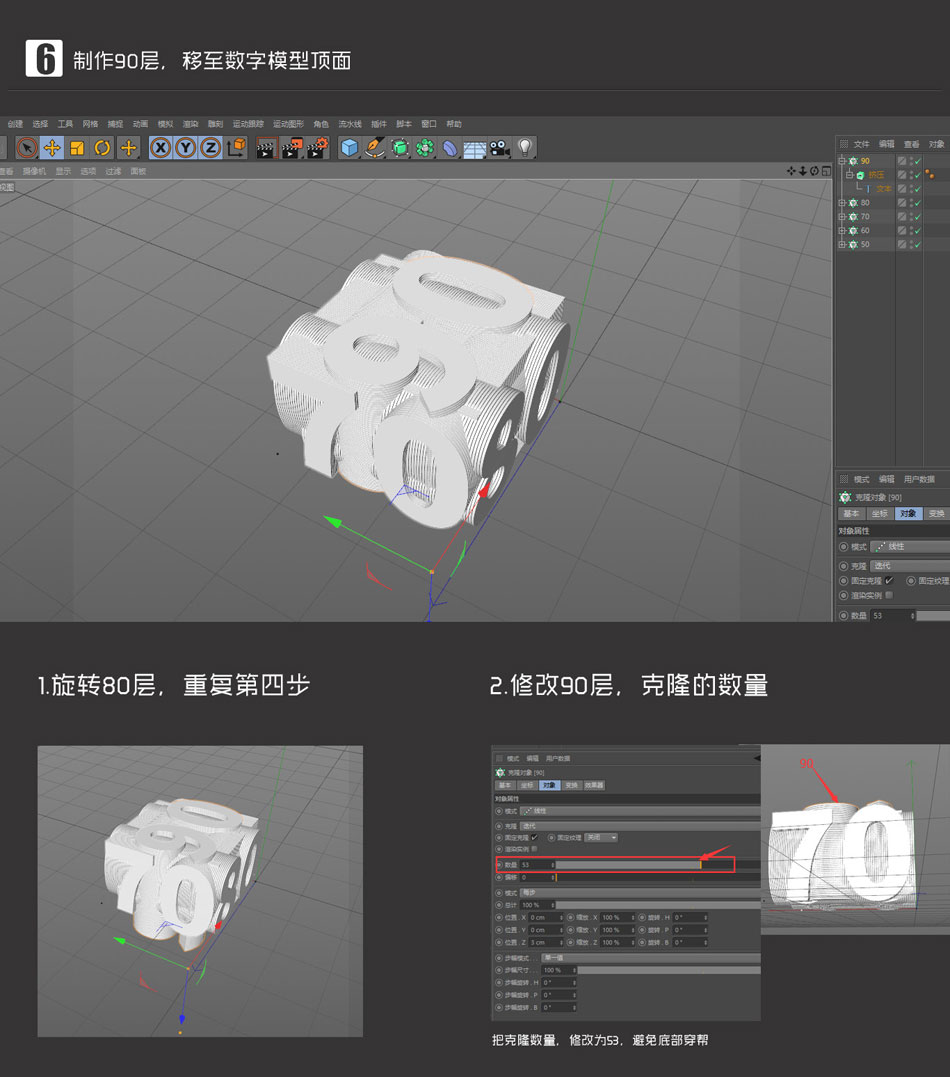
Task: Open the 渲染 menu
Action: pos(190,124)
